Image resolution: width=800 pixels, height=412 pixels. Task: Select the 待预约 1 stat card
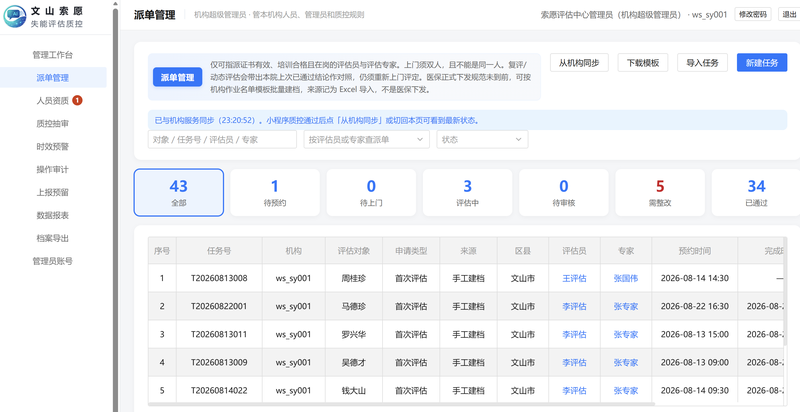(275, 193)
